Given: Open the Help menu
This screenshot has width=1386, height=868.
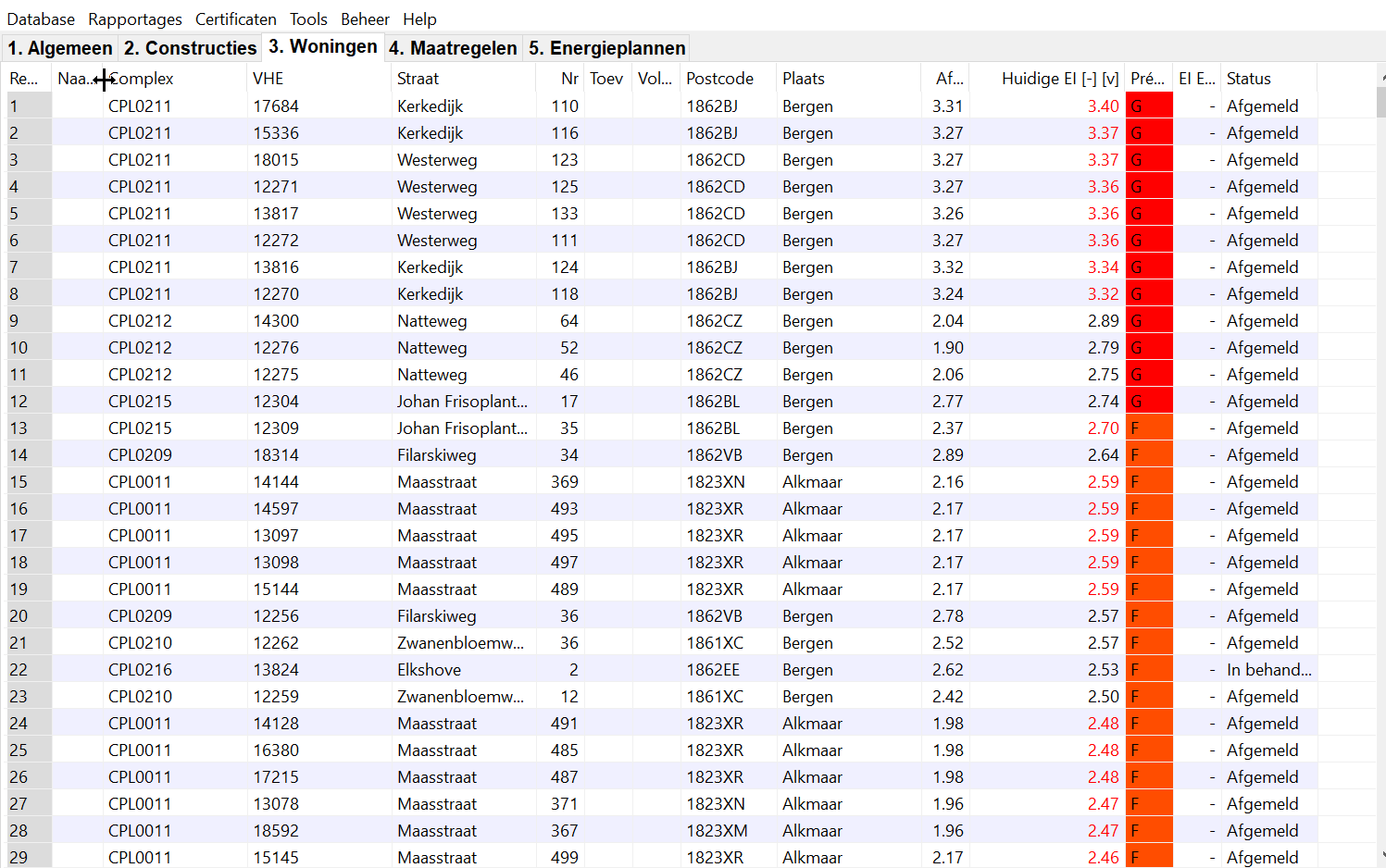Looking at the screenshot, I should pos(419,19).
